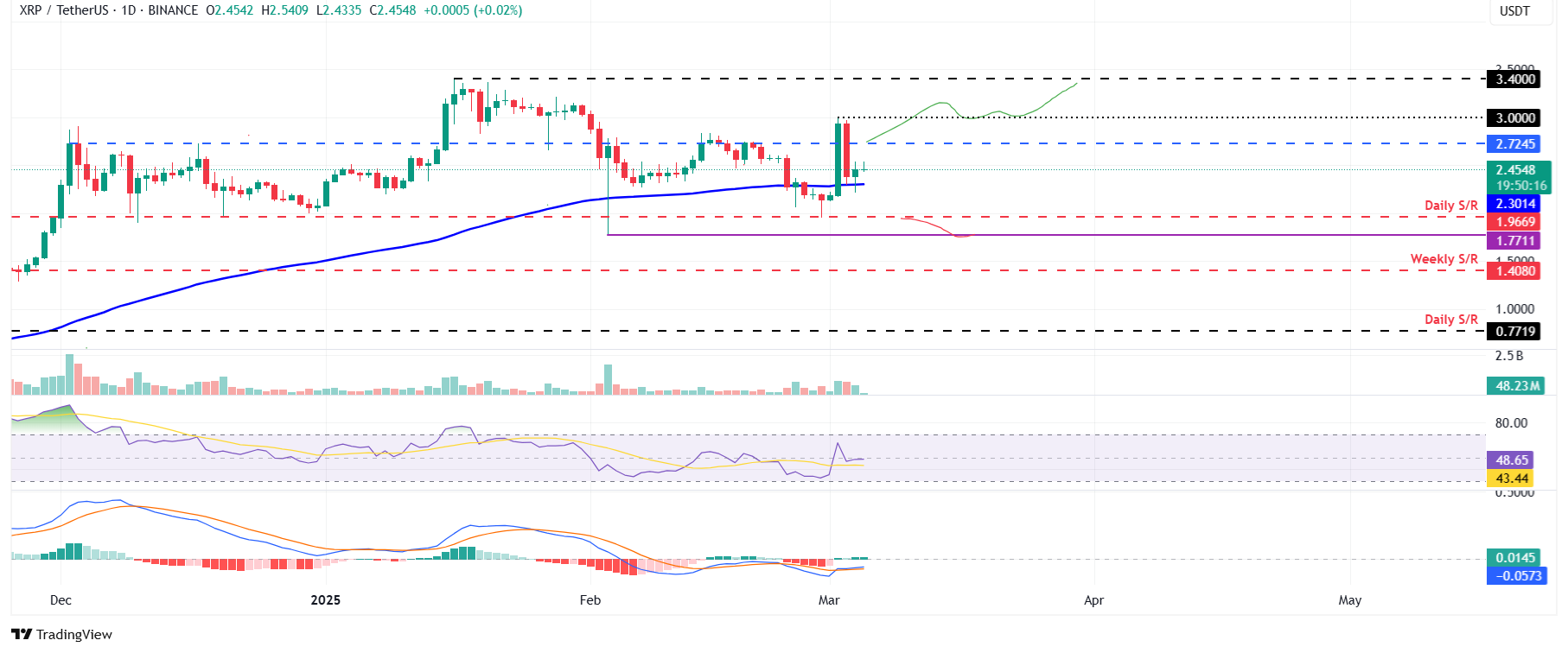
Task: Click the low price value L2.4335
Action: (339, 10)
